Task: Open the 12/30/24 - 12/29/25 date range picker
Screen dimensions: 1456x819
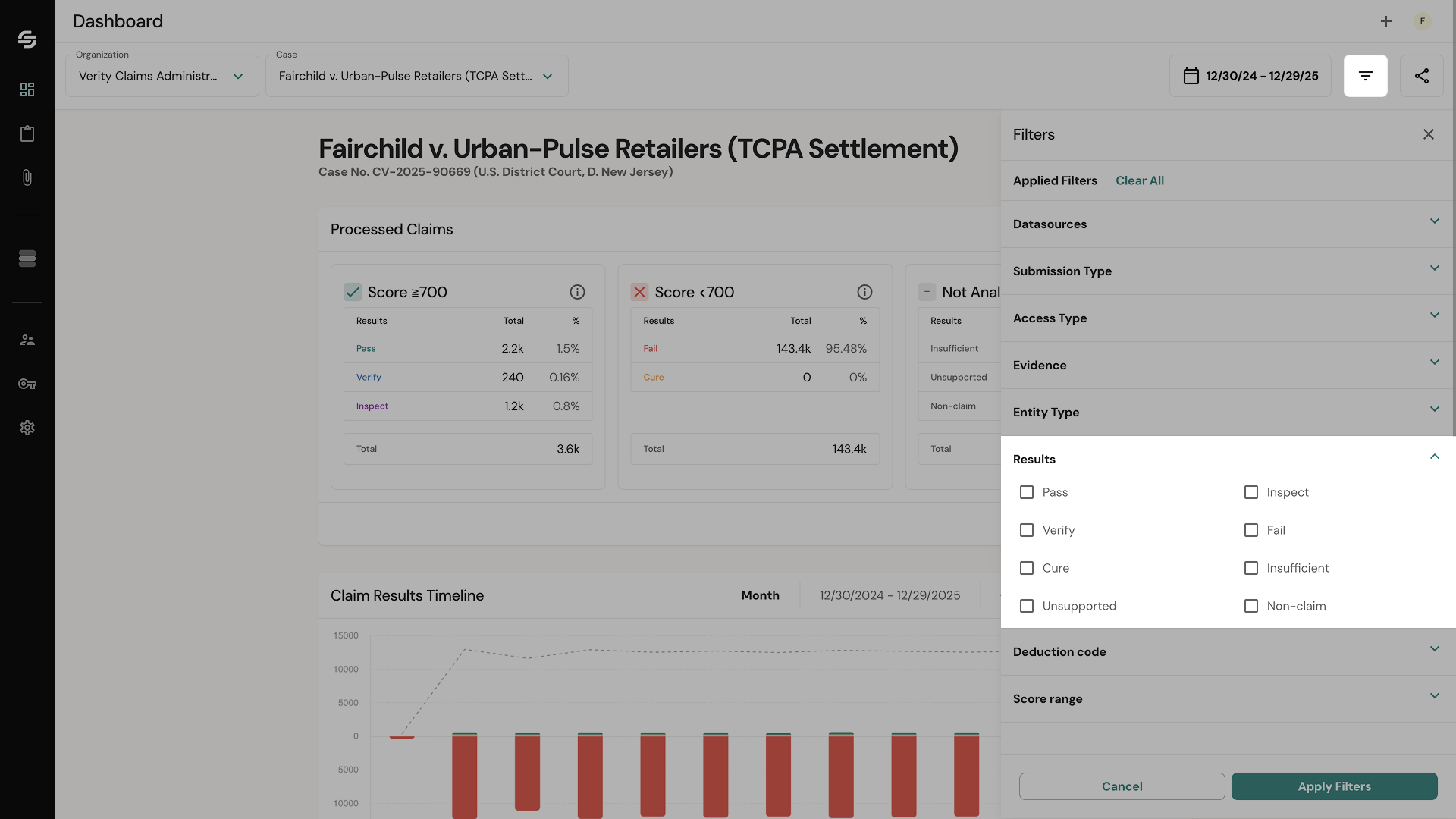Action: pyautogui.click(x=1250, y=76)
